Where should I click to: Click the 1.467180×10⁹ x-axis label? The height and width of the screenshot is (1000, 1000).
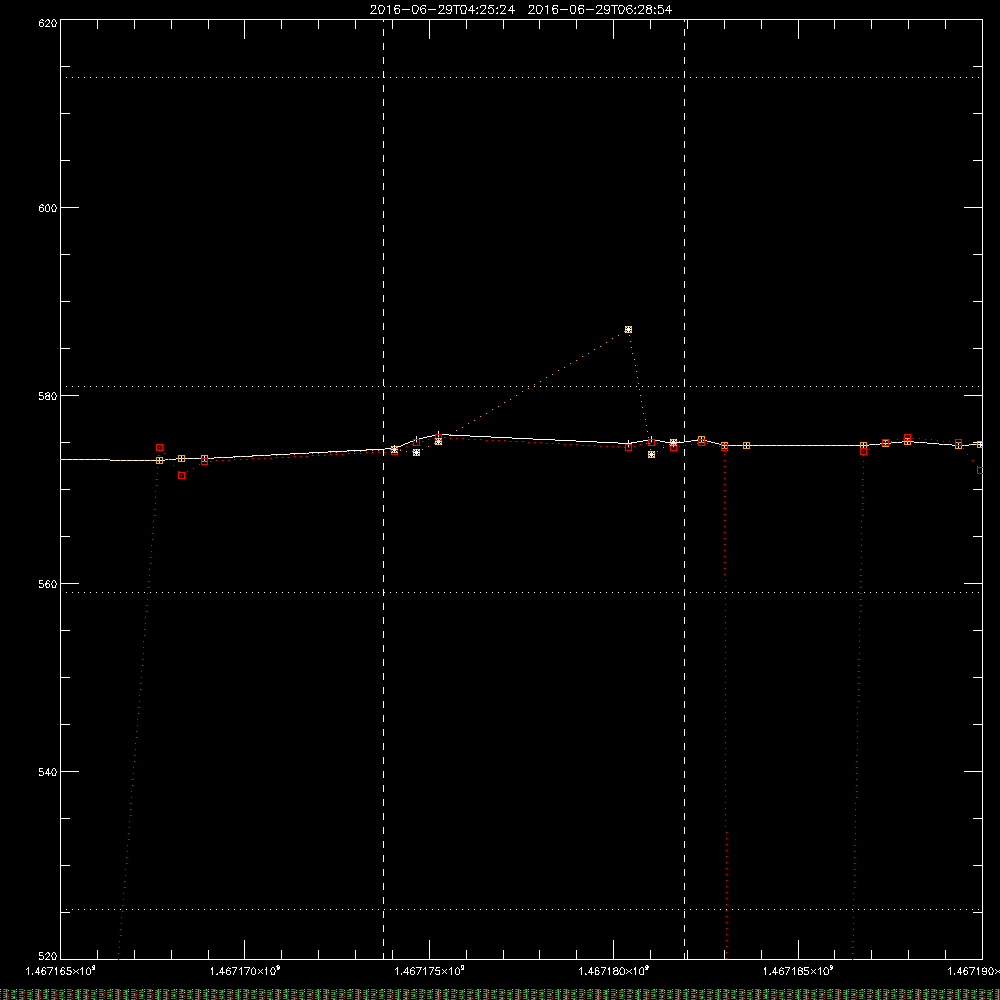click(614, 971)
